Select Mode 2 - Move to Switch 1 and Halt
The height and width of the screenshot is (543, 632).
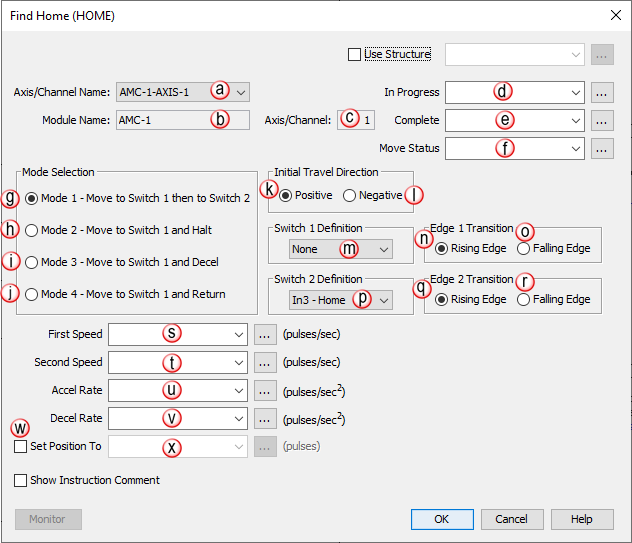point(33,231)
